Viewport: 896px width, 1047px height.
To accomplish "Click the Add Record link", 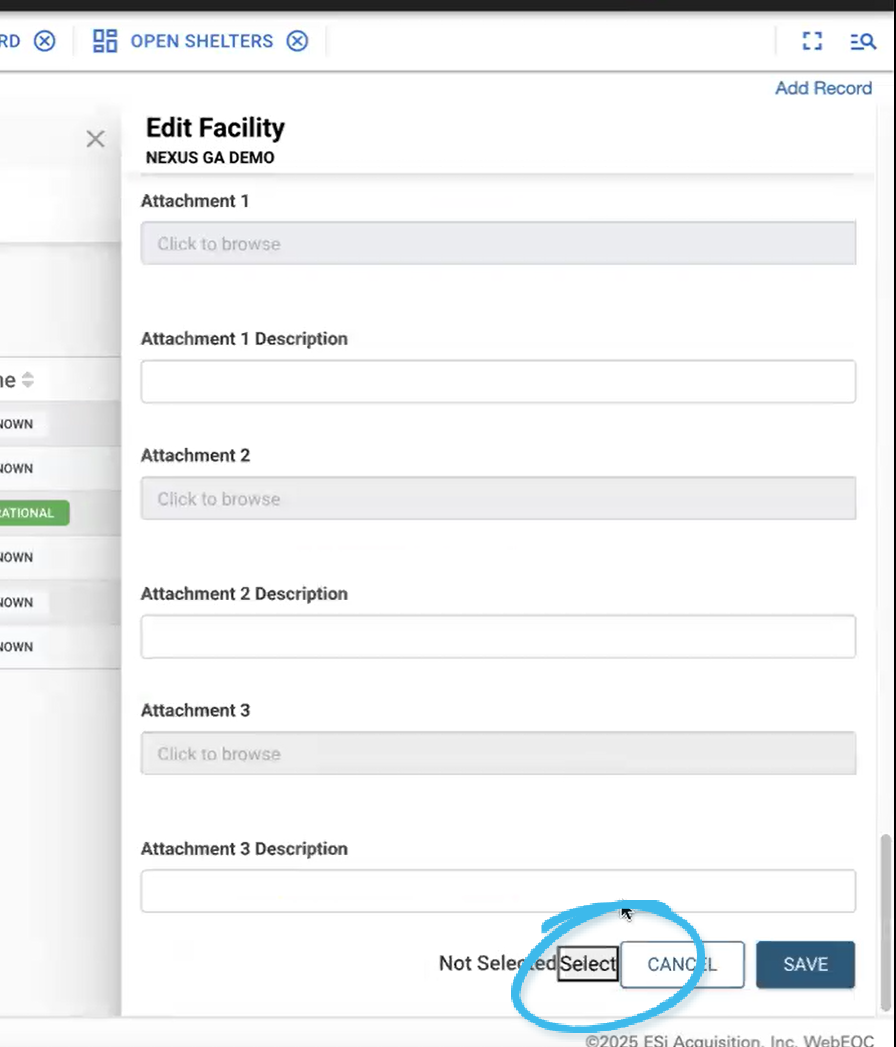I will pyautogui.click(x=823, y=88).
